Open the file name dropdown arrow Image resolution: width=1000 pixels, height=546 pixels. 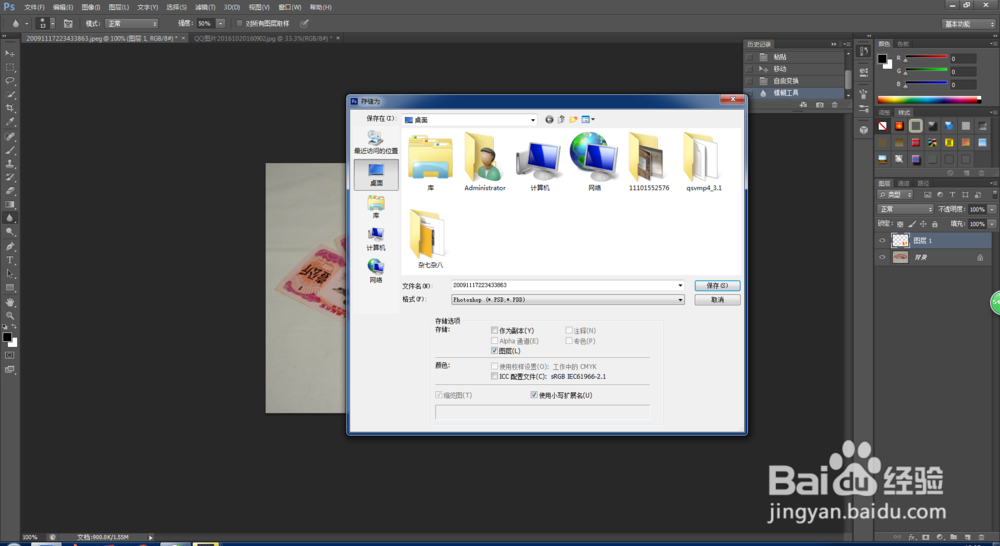pos(680,285)
